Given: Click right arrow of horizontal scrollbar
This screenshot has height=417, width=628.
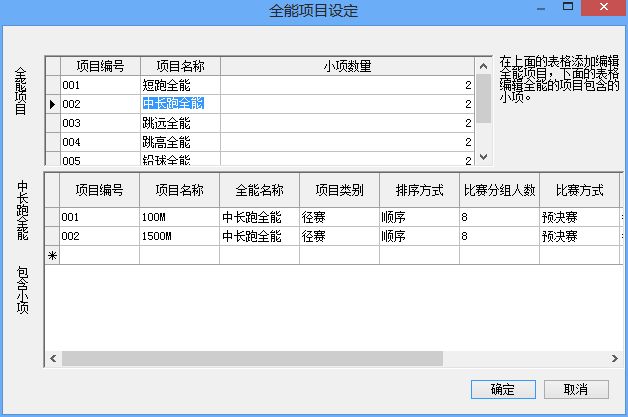Looking at the screenshot, I should pos(614,359).
